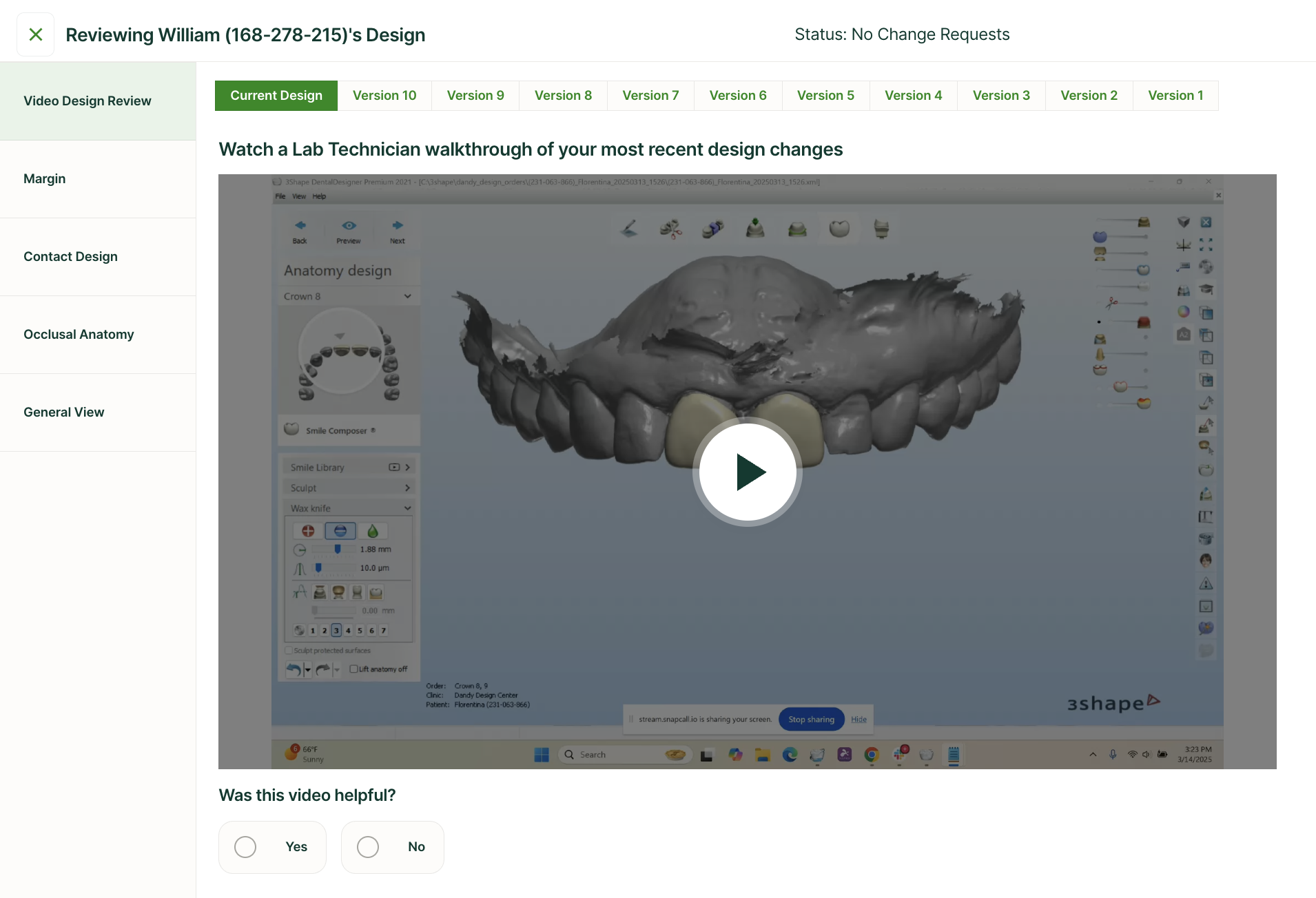The image size is (1316, 898).
Task: Expand the Smile Library section
Action: click(408, 468)
